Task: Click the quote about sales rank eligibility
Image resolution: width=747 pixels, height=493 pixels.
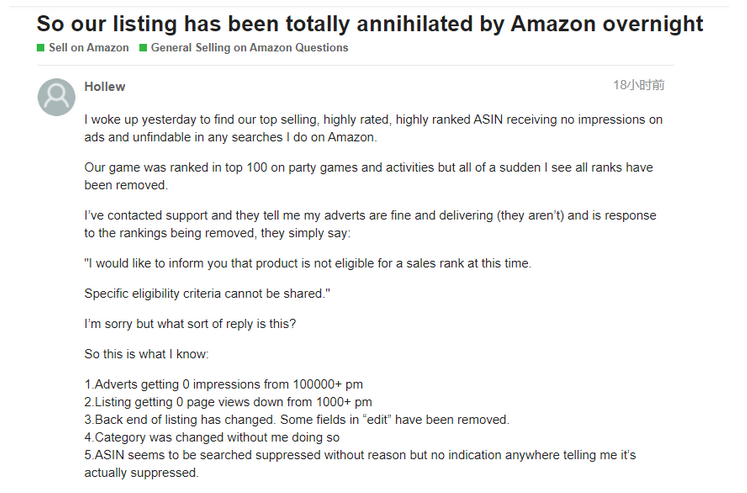Action: point(308,263)
